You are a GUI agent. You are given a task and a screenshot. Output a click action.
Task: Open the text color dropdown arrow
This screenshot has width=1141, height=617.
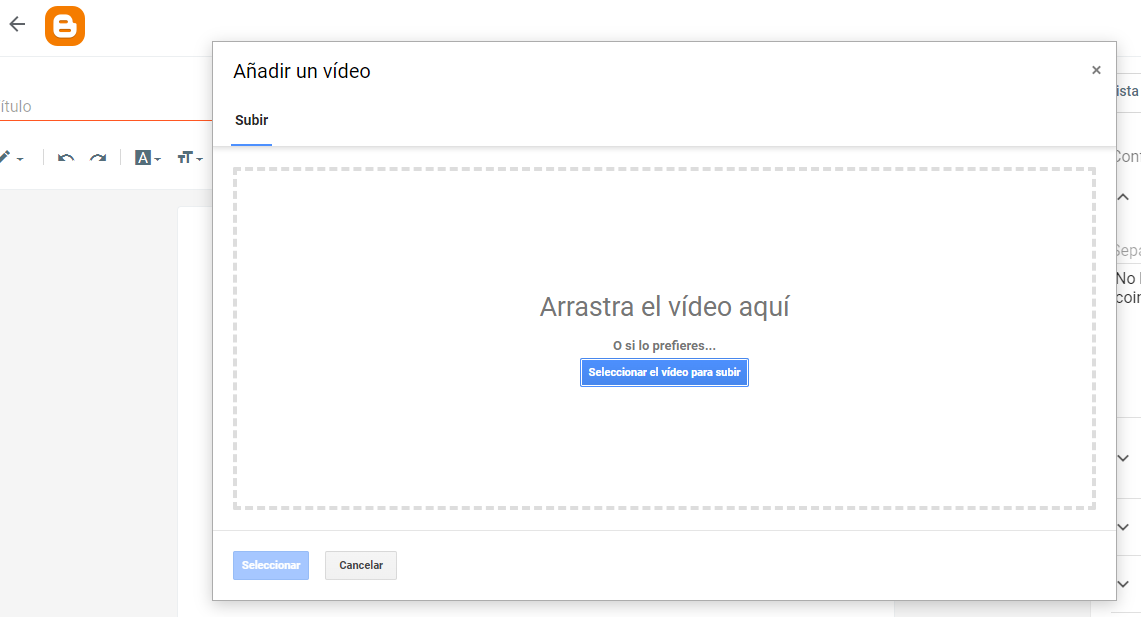point(156,160)
